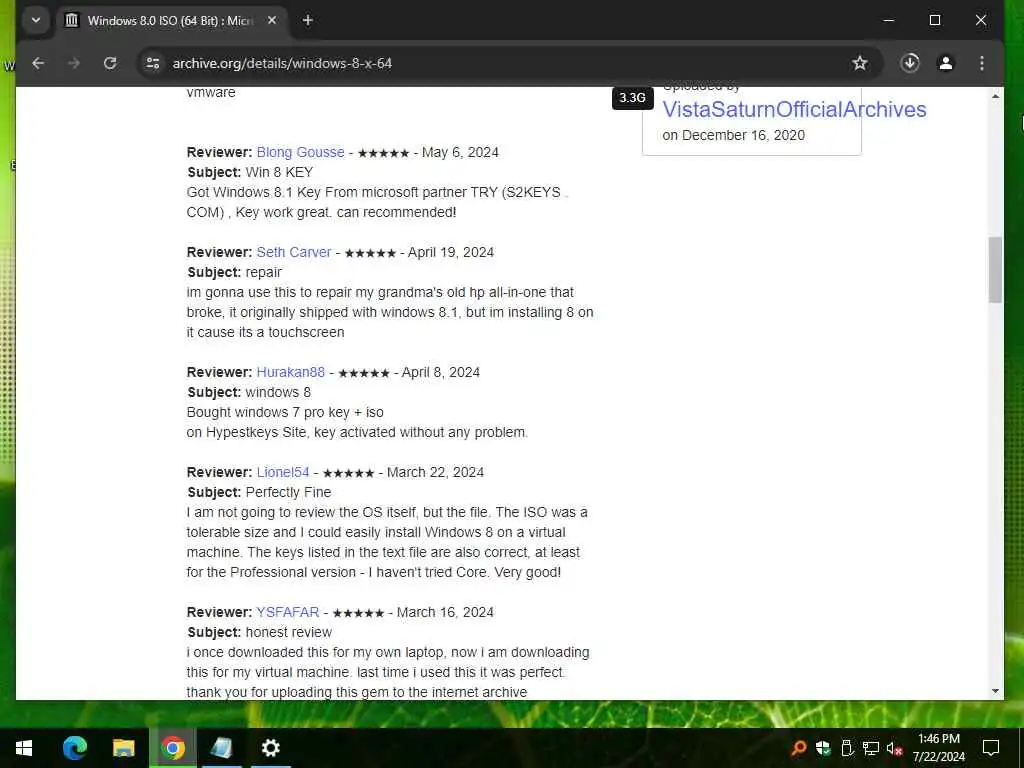Click the page scrollbar thumb
Image resolution: width=1024 pixels, height=768 pixels.
[995, 270]
